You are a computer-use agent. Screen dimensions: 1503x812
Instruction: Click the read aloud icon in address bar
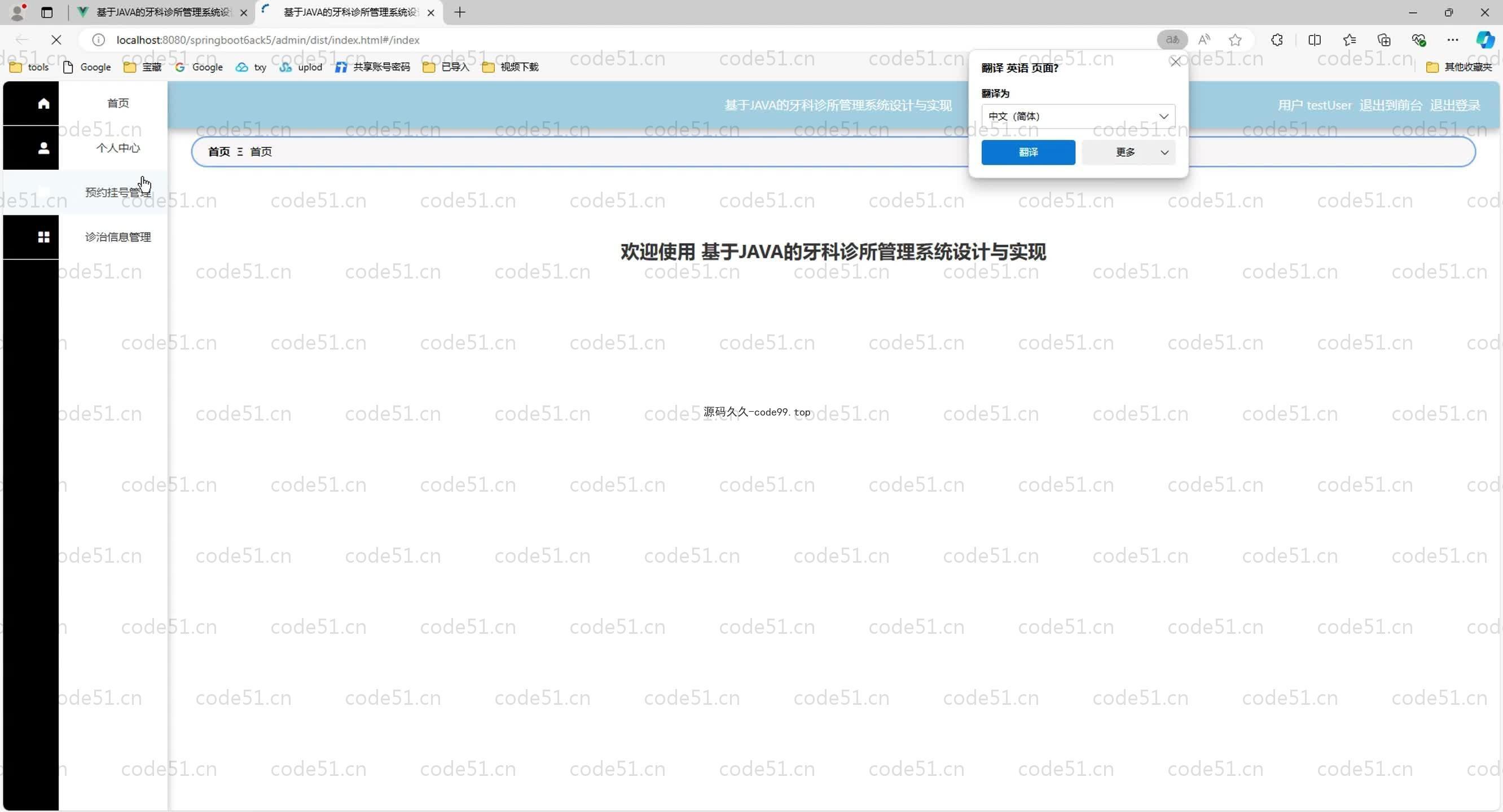click(1203, 39)
